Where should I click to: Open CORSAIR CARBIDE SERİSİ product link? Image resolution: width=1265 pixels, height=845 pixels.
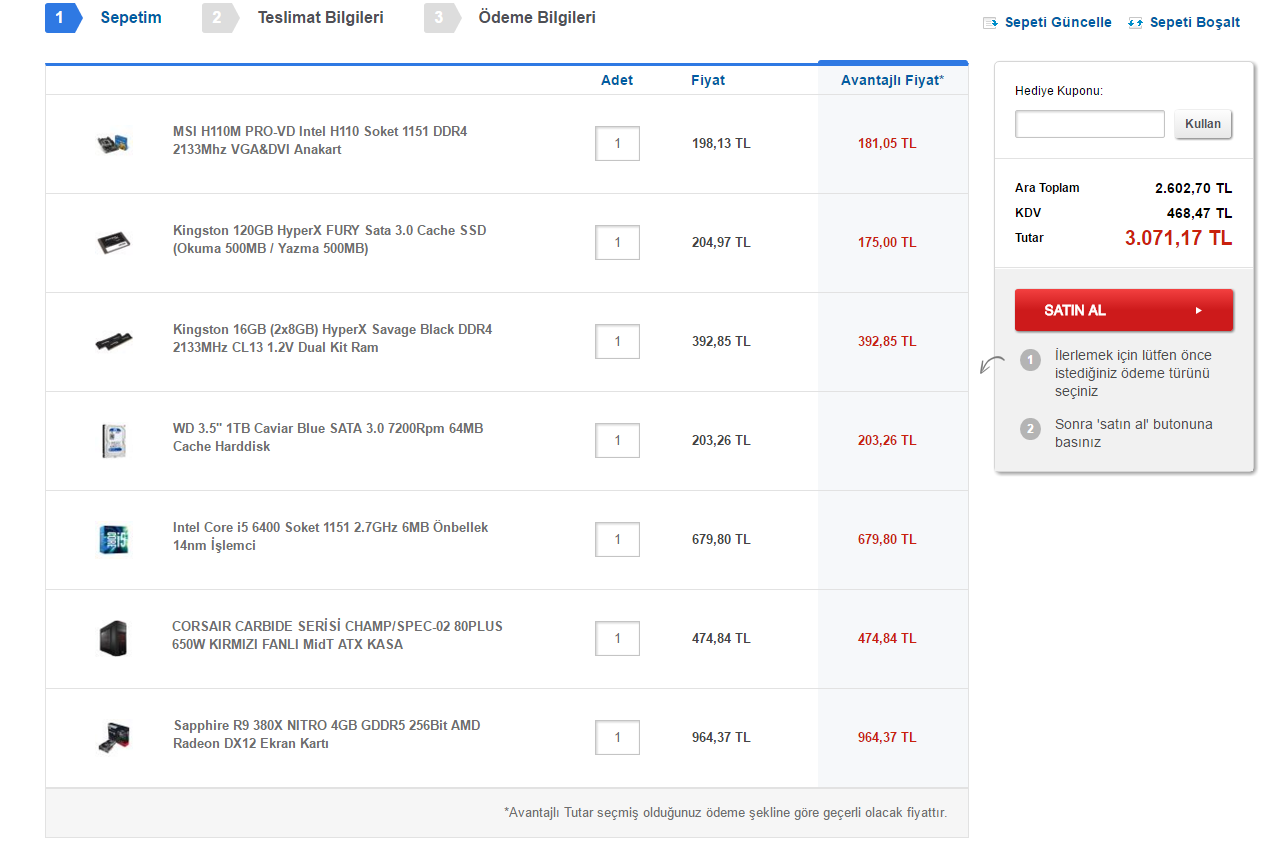tap(337, 635)
